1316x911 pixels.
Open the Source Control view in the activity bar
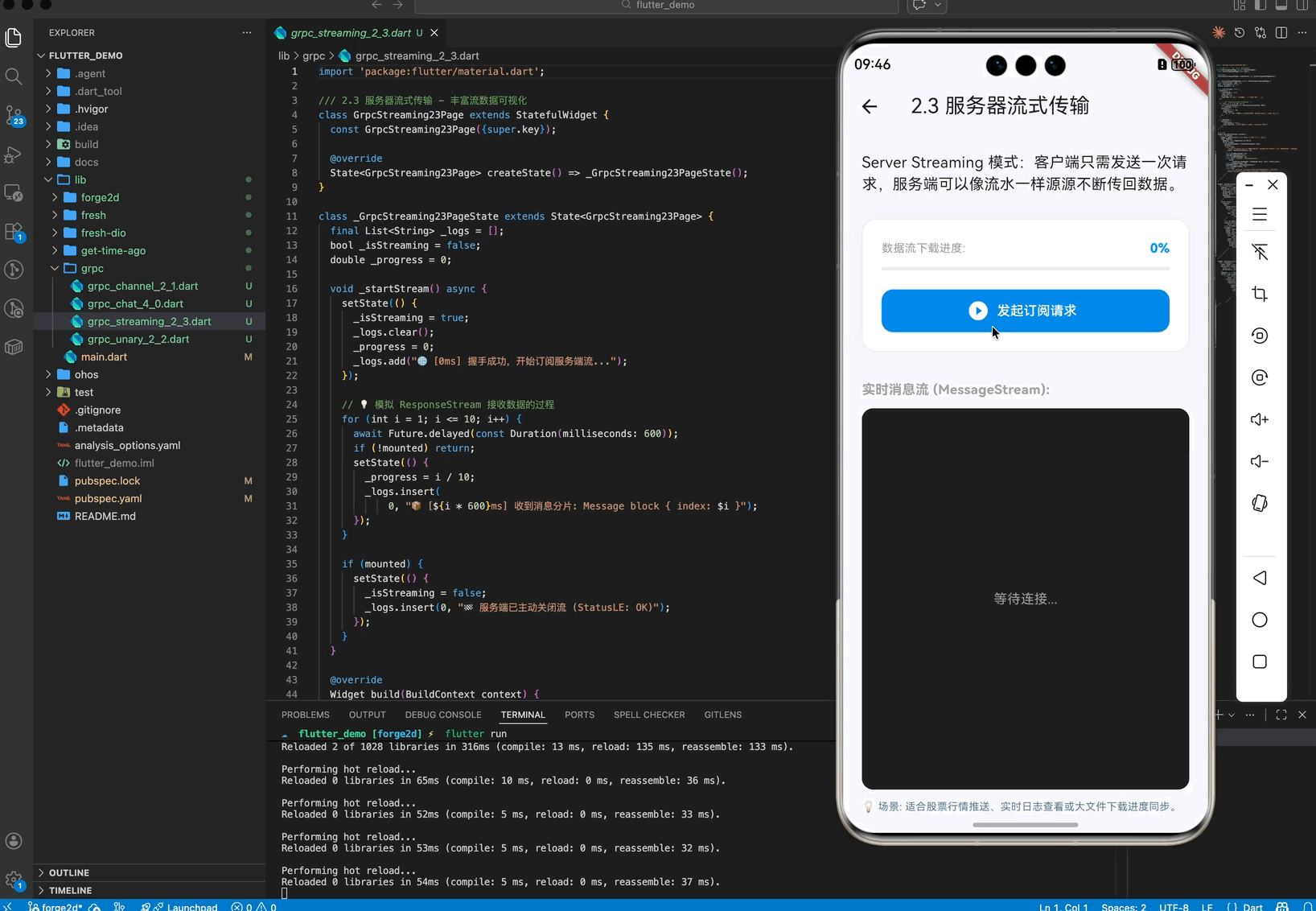click(13, 113)
